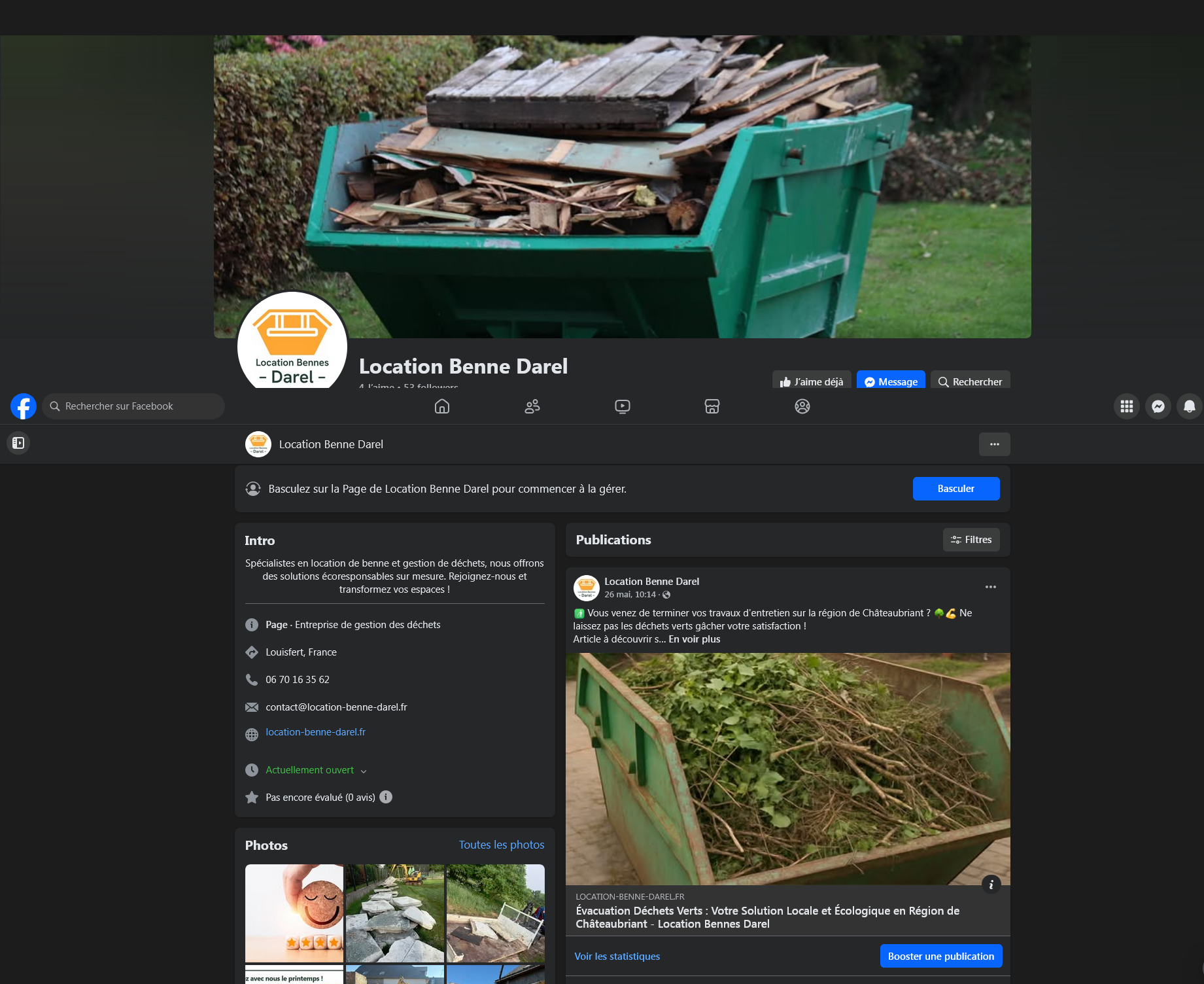Click the Louisfert, France location text
The image size is (1204, 984).
[x=301, y=652]
